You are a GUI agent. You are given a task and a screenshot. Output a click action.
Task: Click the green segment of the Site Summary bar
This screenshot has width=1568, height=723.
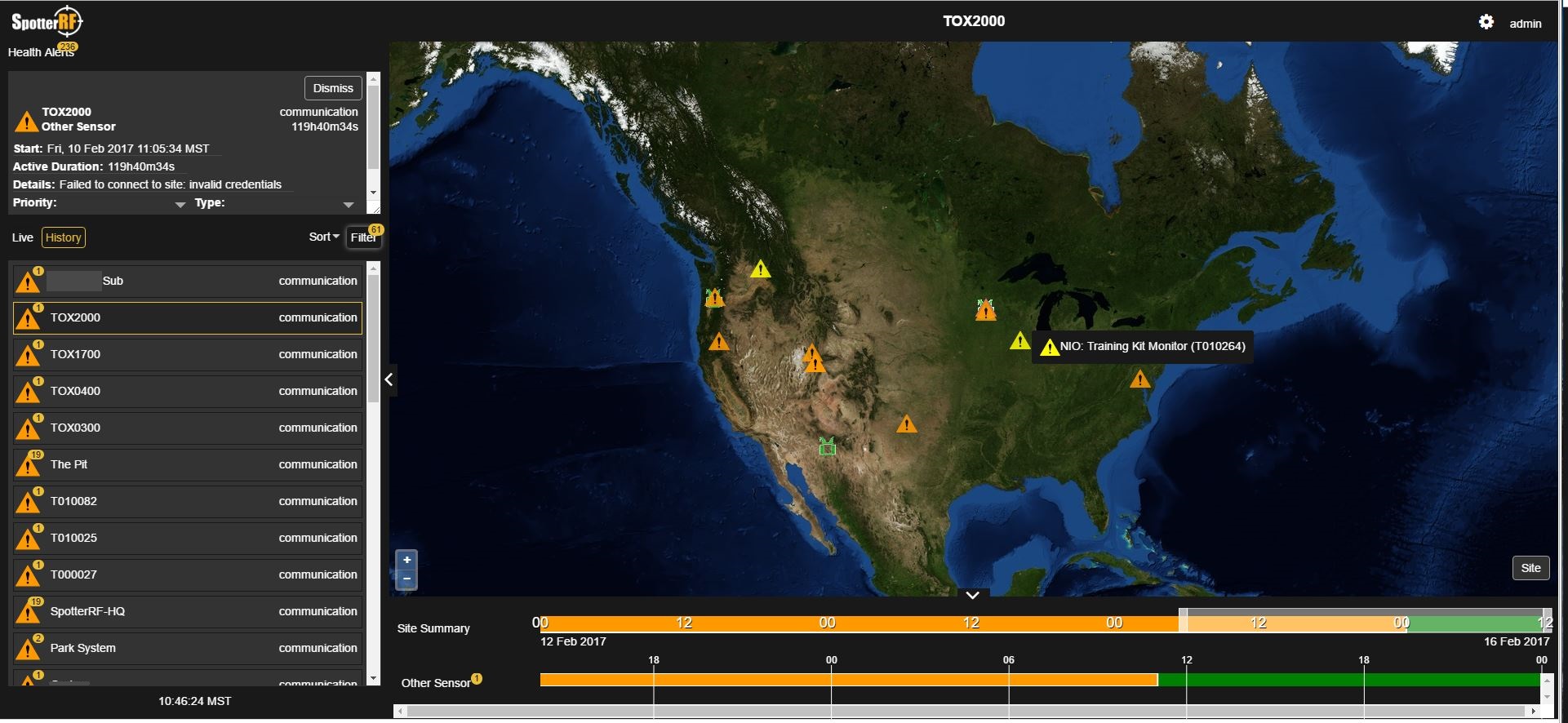pyautogui.click(x=1475, y=624)
